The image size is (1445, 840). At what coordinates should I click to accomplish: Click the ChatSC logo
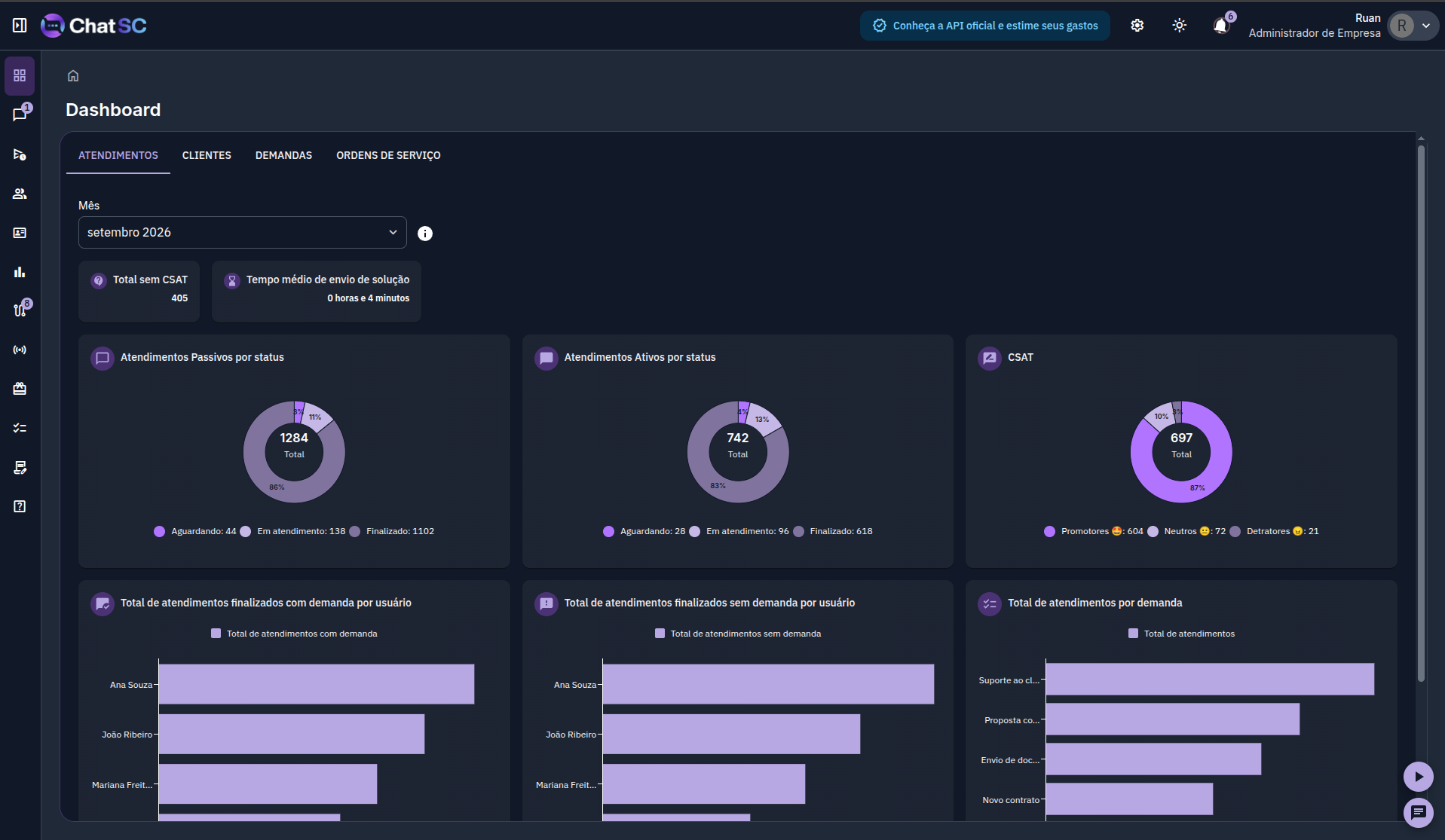(x=94, y=26)
